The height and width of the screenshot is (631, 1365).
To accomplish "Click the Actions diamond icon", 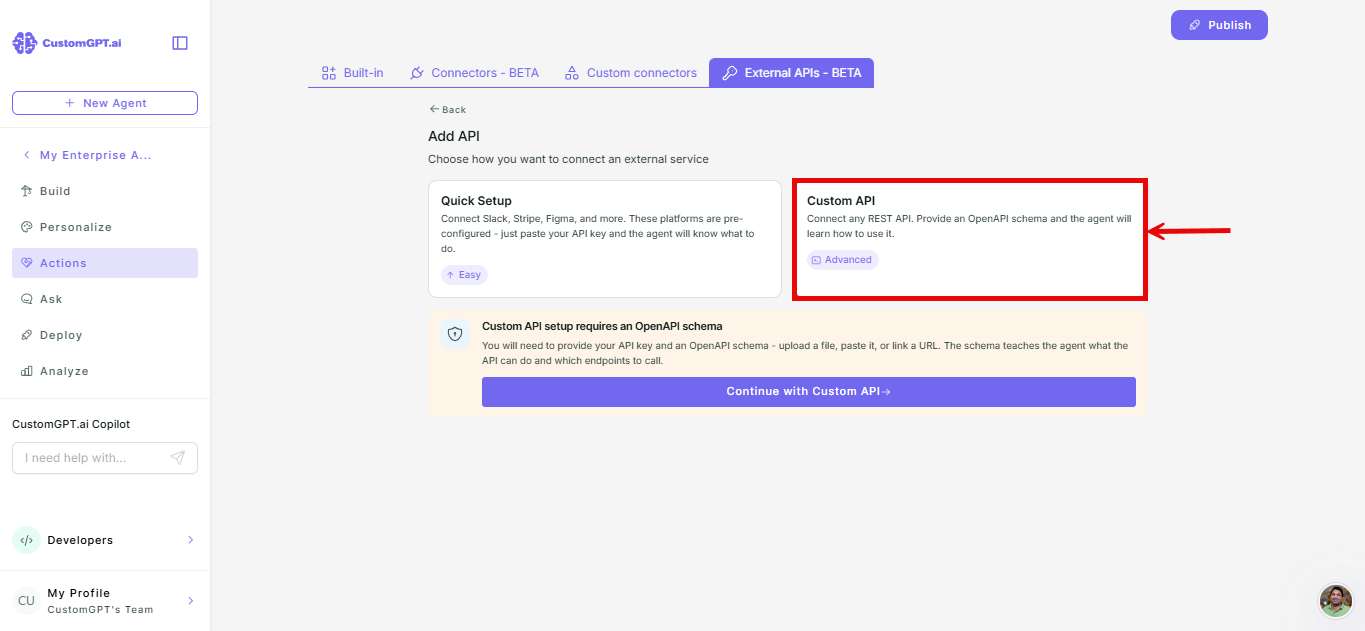I will [27, 263].
